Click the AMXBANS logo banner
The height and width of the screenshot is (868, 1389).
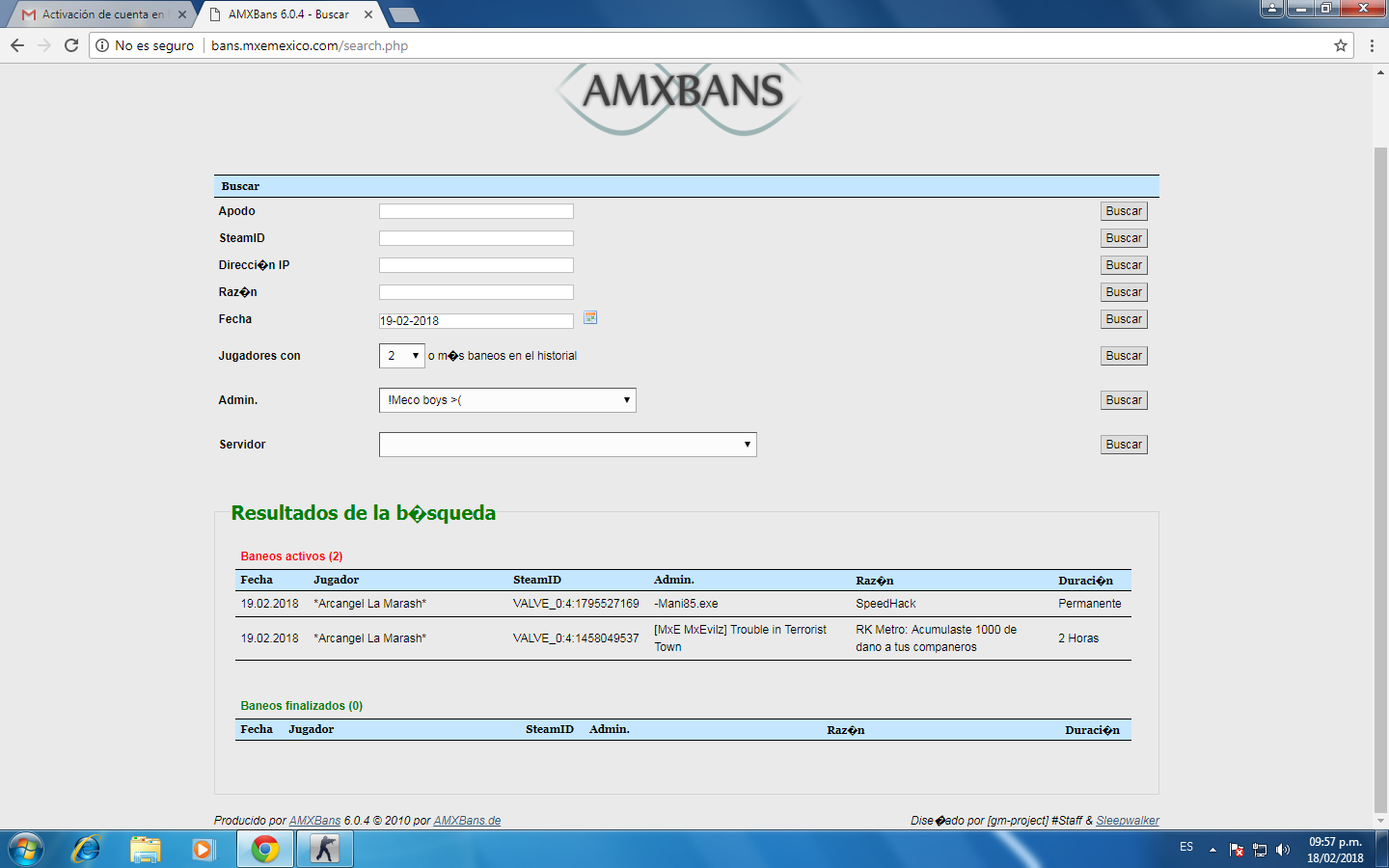point(679,97)
